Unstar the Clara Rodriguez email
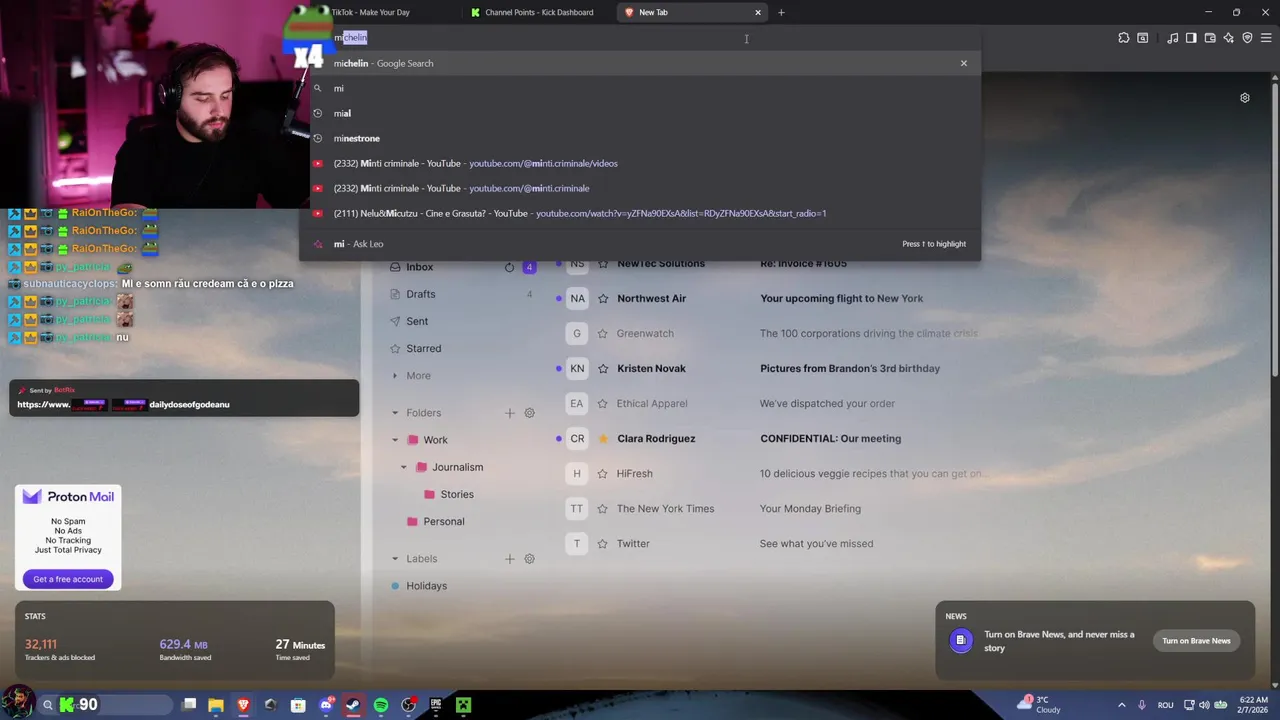 [x=603, y=438]
